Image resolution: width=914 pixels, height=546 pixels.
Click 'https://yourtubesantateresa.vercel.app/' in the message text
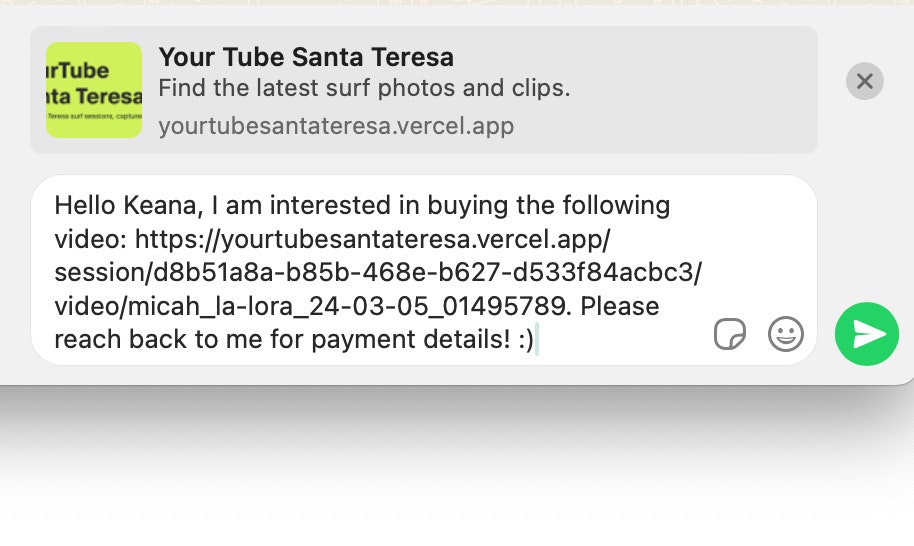tap(372, 239)
